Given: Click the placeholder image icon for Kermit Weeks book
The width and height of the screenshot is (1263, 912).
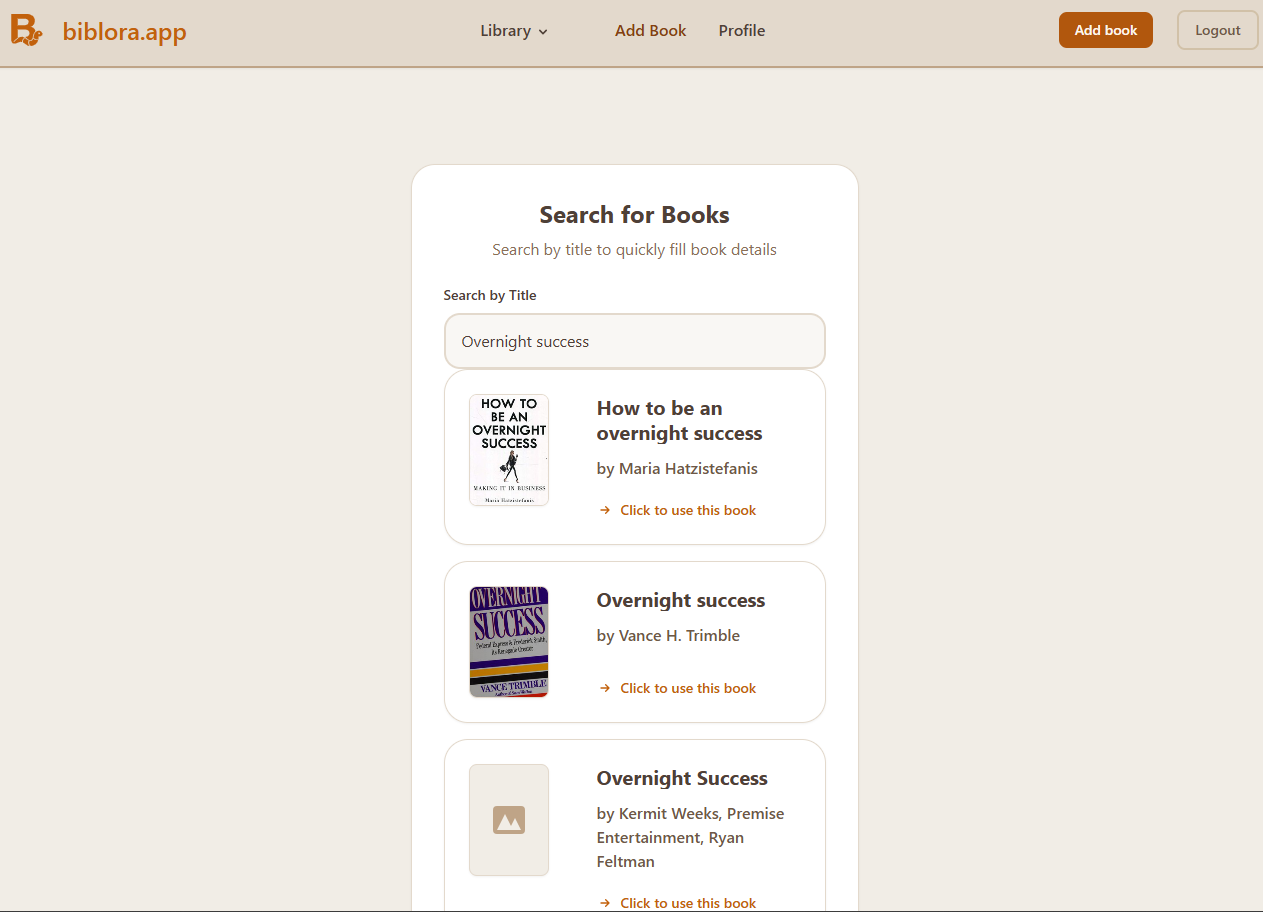Looking at the screenshot, I should [509, 820].
